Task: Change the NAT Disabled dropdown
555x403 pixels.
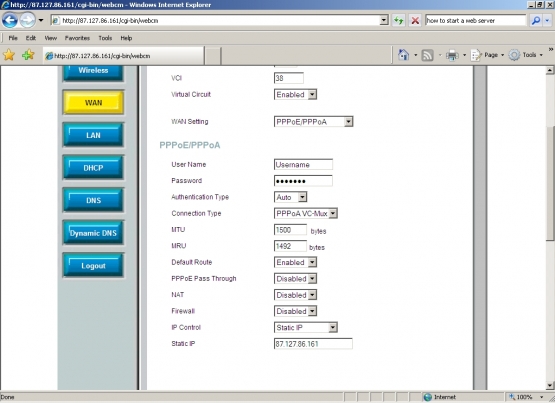Action: pos(296,295)
